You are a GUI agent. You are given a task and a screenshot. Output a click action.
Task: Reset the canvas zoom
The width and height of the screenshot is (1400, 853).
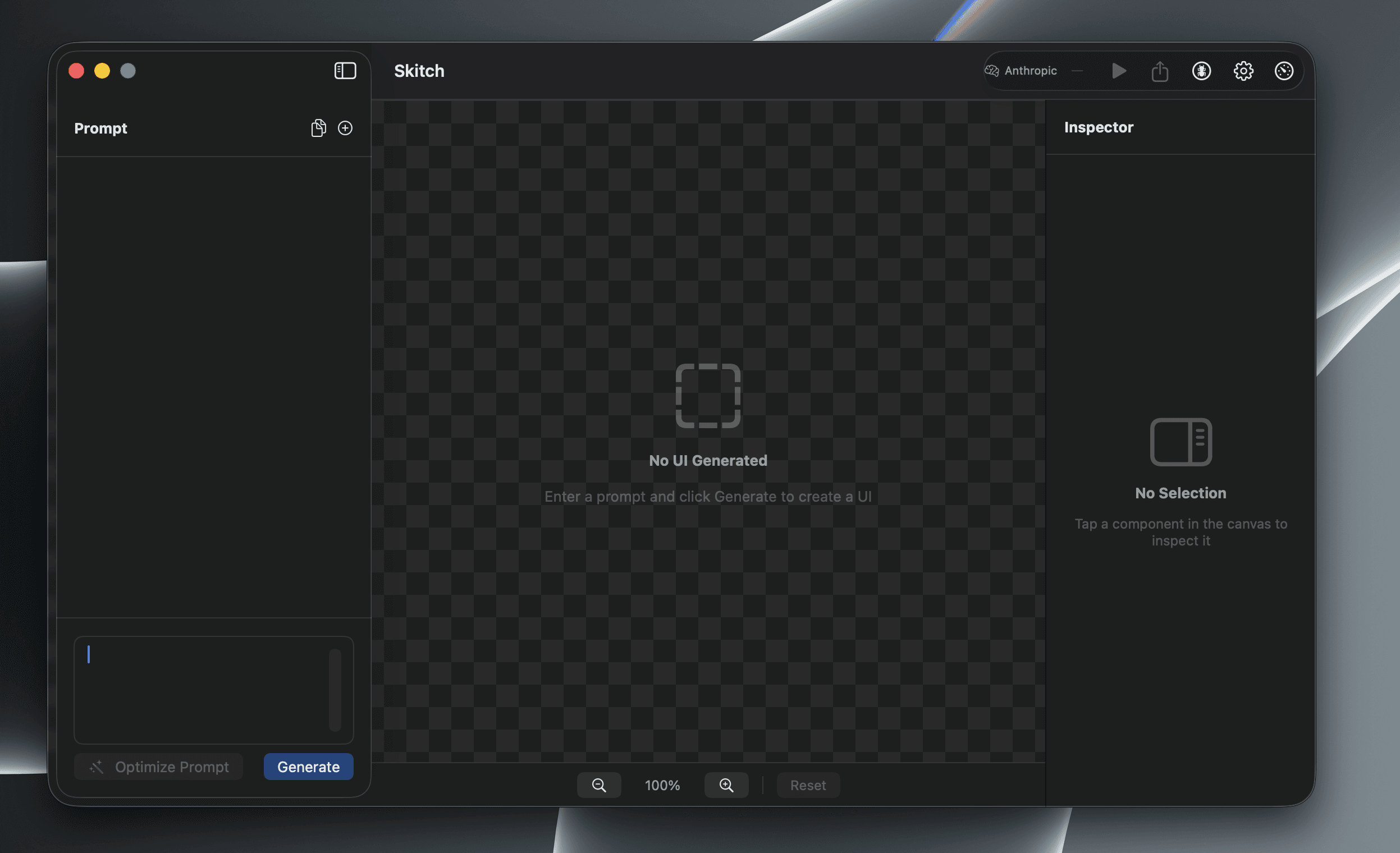pos(808,785)
